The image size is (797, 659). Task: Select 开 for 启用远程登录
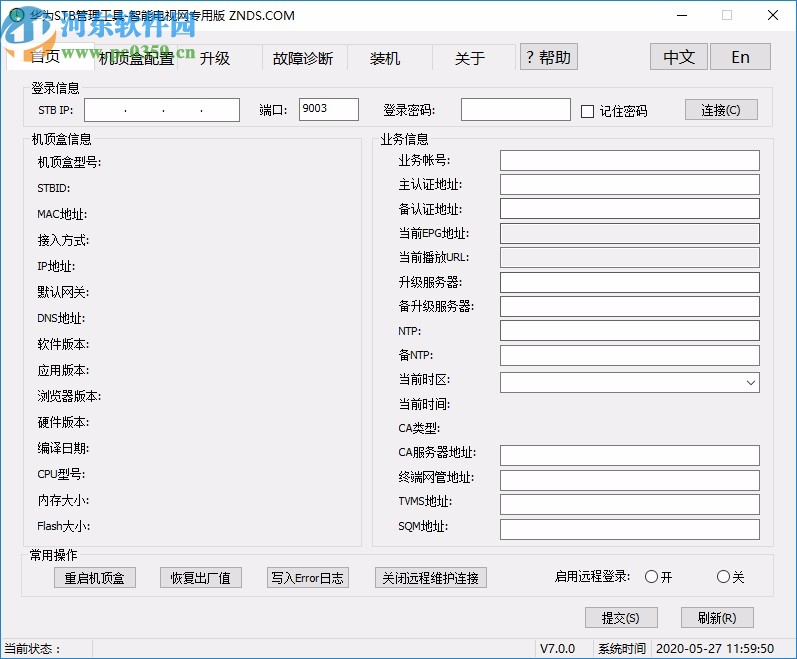(x=651, y=577)
